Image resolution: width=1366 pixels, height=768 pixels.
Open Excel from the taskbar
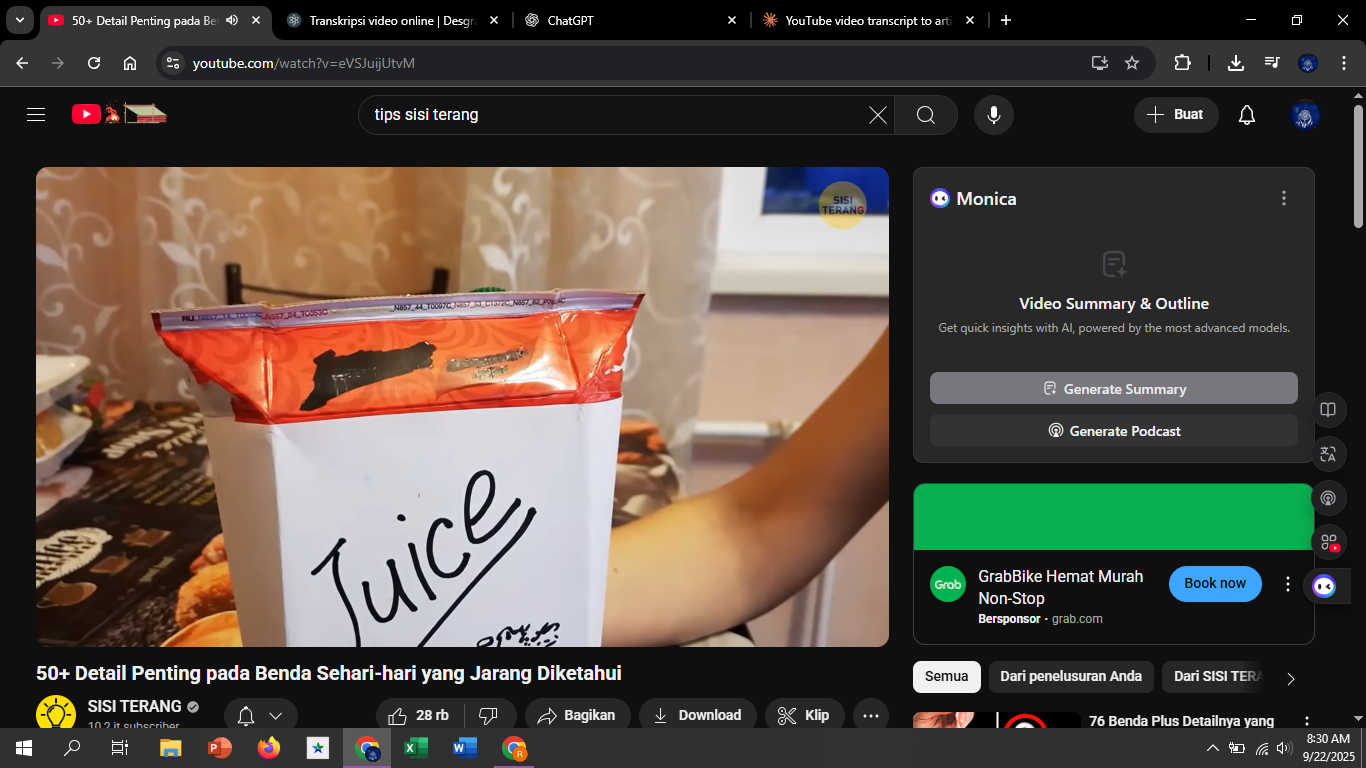[x=415, y=748]
